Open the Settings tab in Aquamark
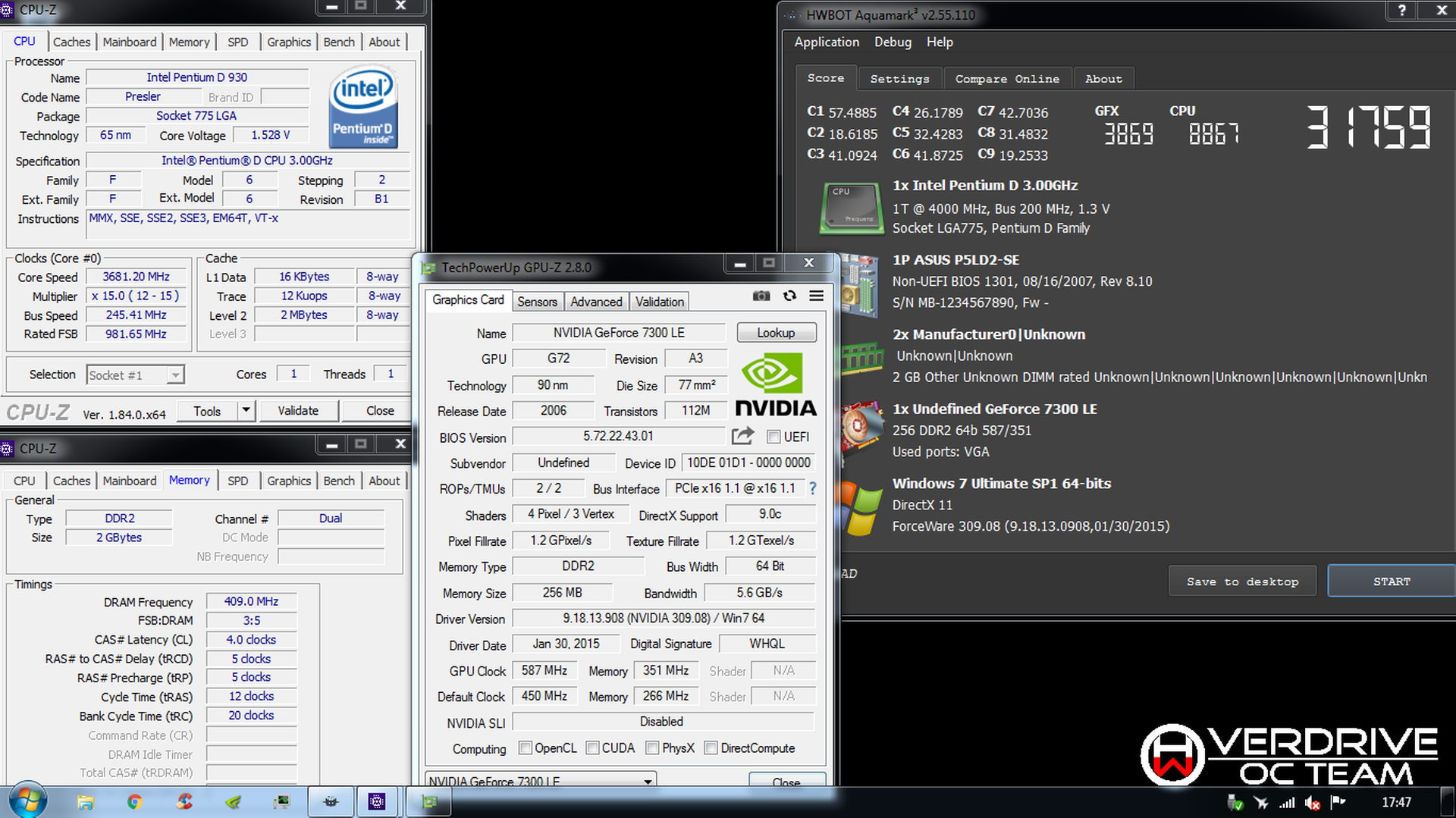The height and width of the screenshot is (818, 1456). click(x=899, y=79)
